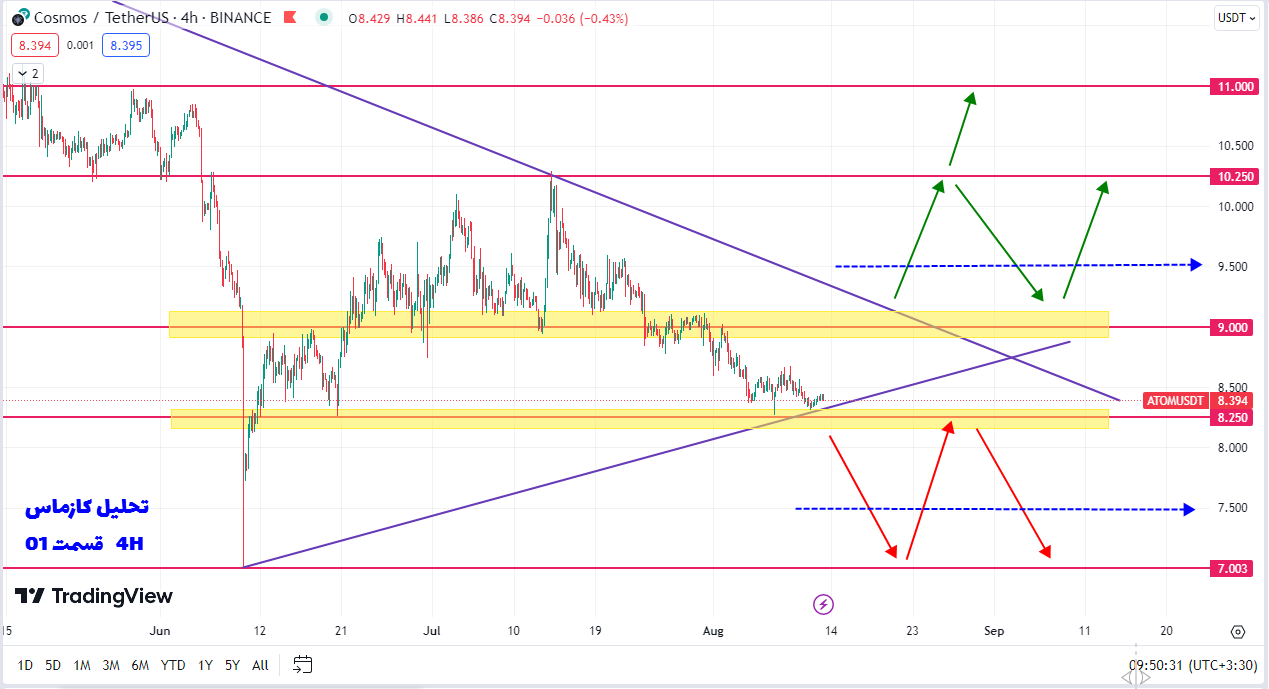Click the TradingView logo
Viewport: 1269px width, 689px height.
[94, 596]
